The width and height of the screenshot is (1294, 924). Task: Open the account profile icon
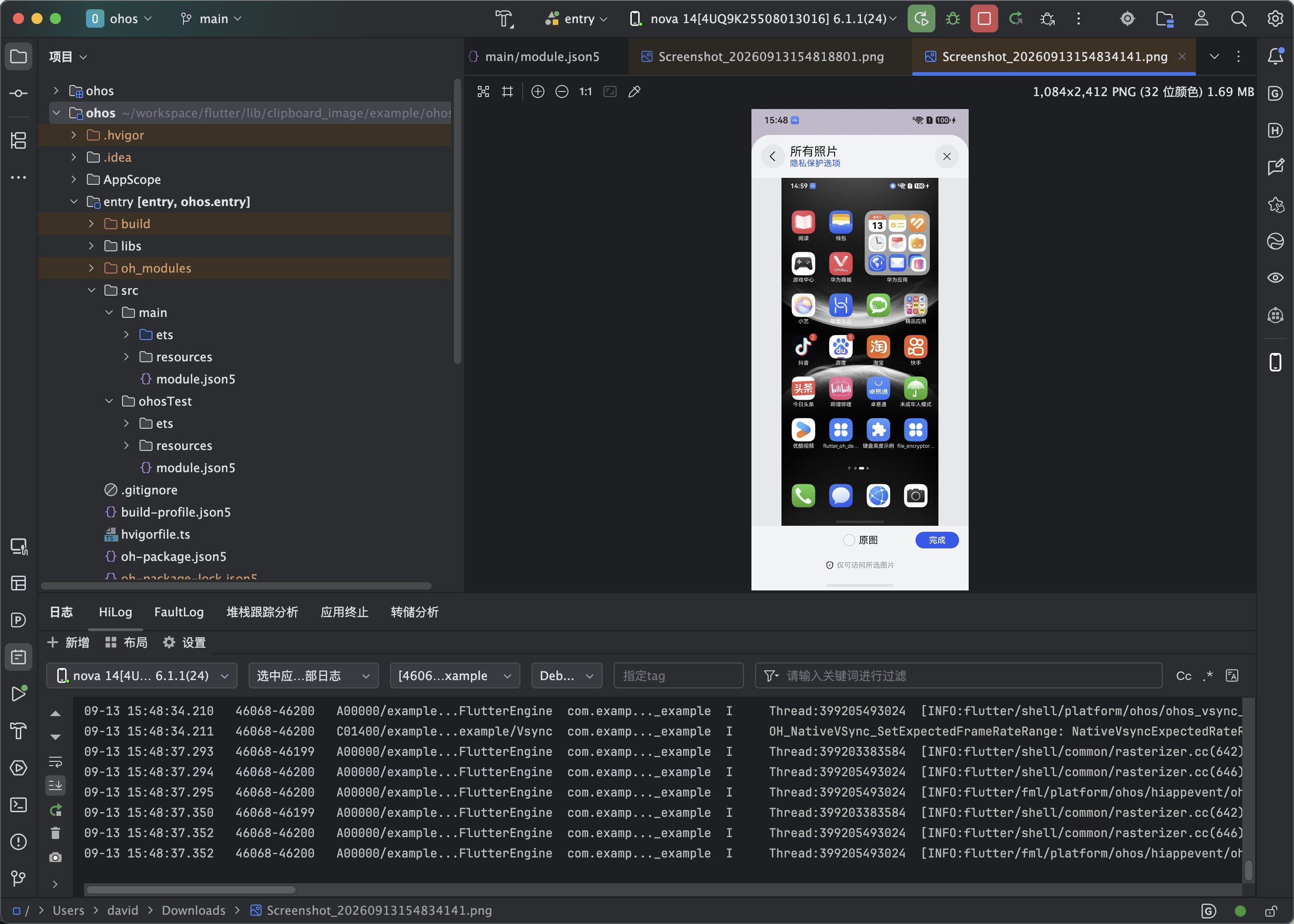pyautogui.click(x=1201, y=19)
